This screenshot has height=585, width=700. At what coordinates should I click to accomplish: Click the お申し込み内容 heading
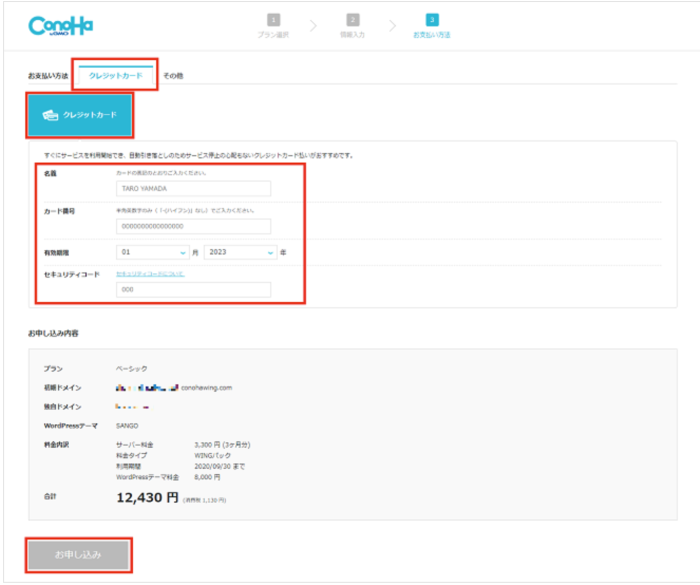[x=53, y=333]
